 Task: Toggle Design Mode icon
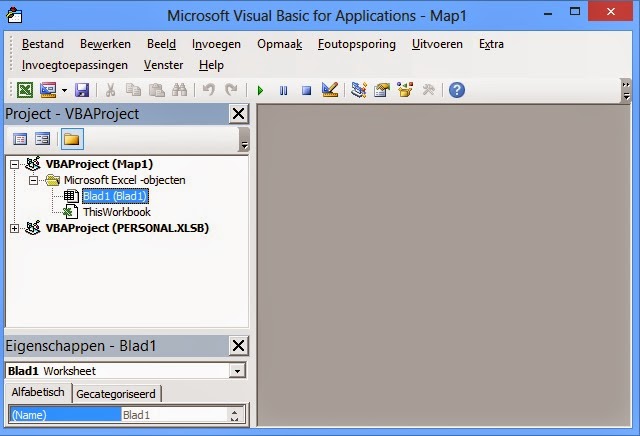[330, 90]
